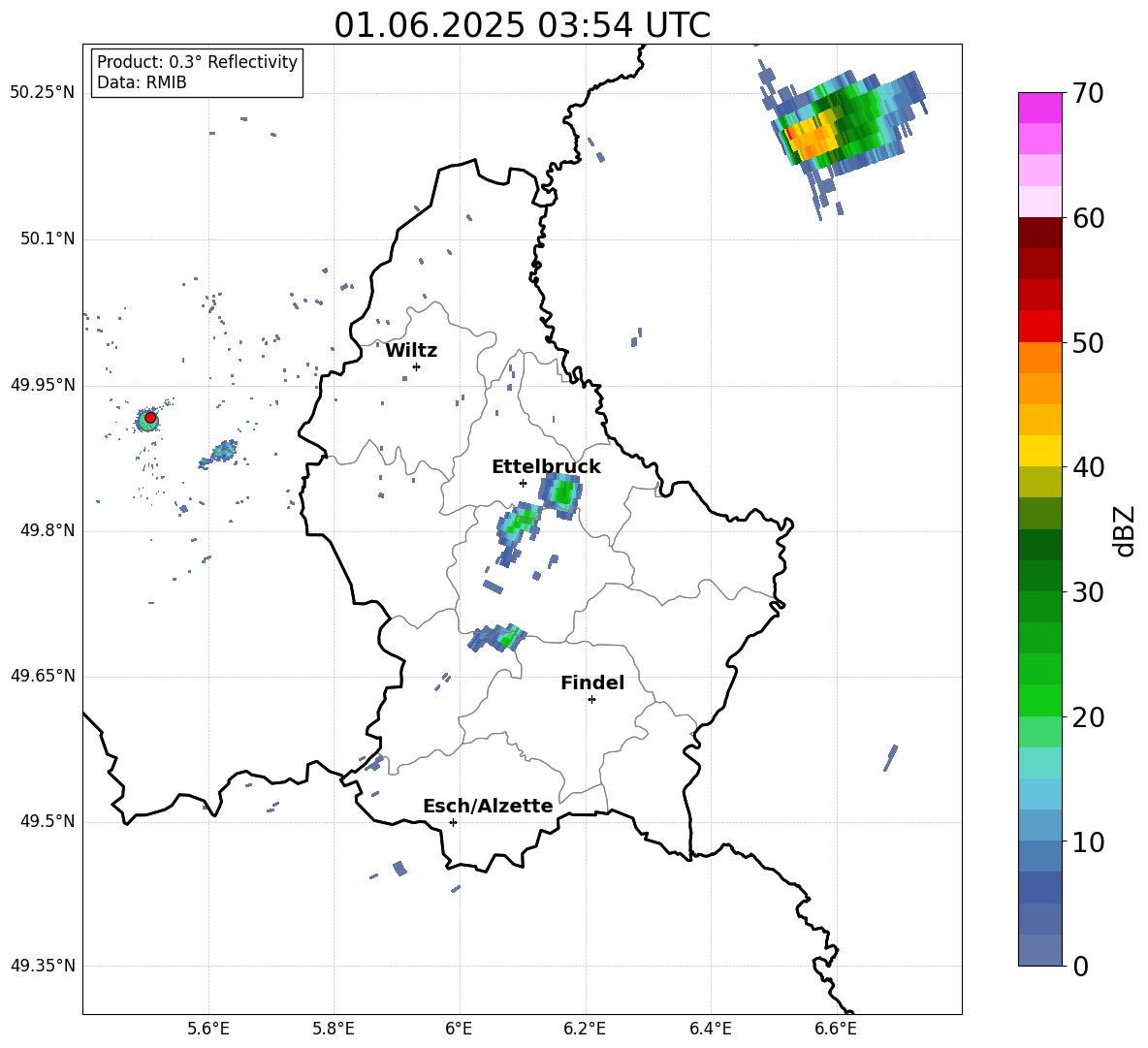Click the 6.6°E longitude label
This screenshot has width=1148, height=1048.
(836, 1029)
